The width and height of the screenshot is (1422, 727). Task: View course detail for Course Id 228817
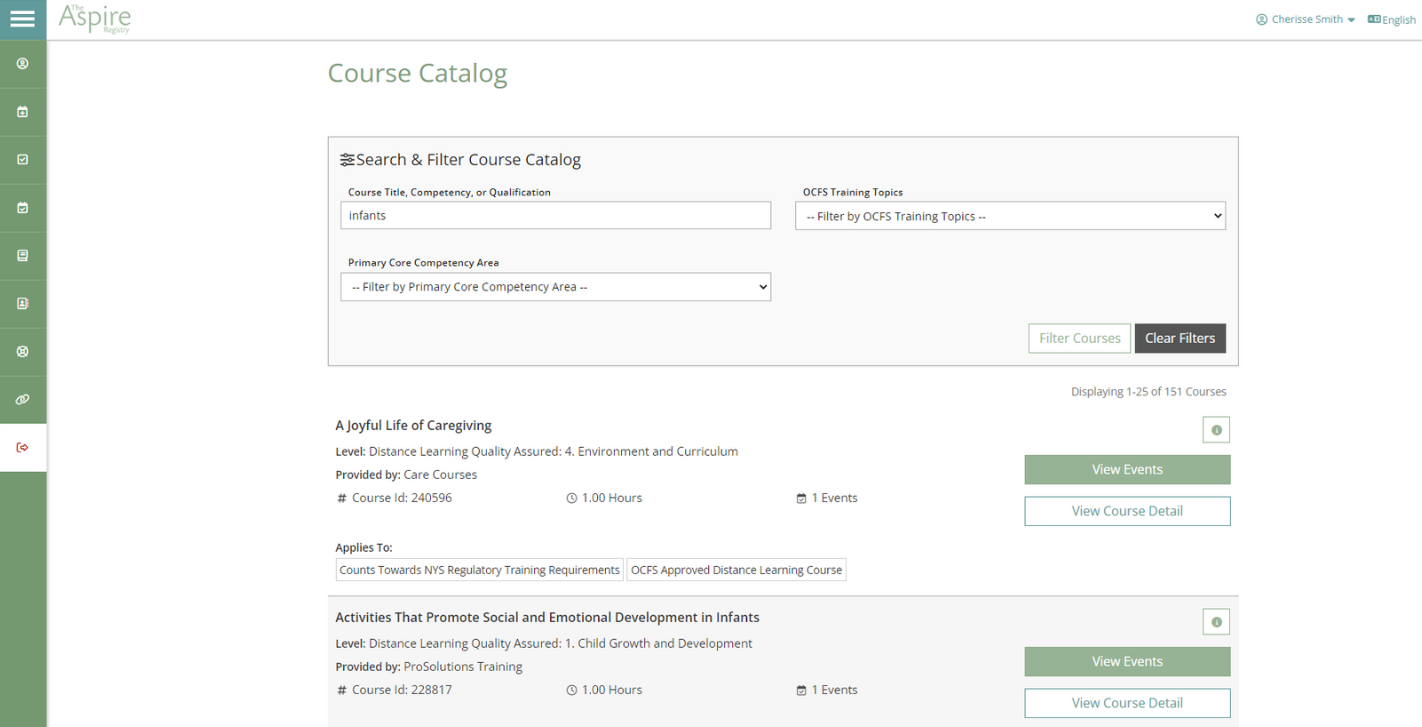pos(1127,703)
